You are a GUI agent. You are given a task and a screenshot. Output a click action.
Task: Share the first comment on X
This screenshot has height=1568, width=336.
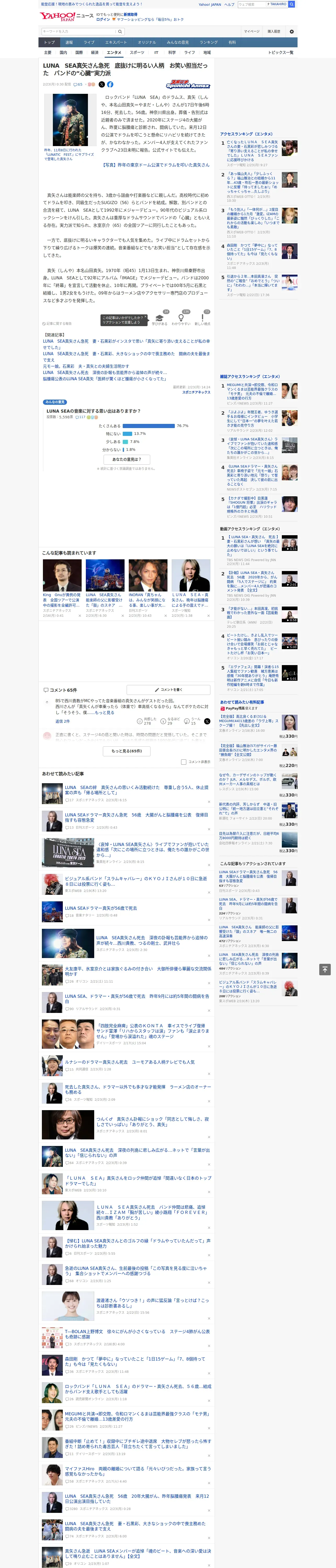207,721
